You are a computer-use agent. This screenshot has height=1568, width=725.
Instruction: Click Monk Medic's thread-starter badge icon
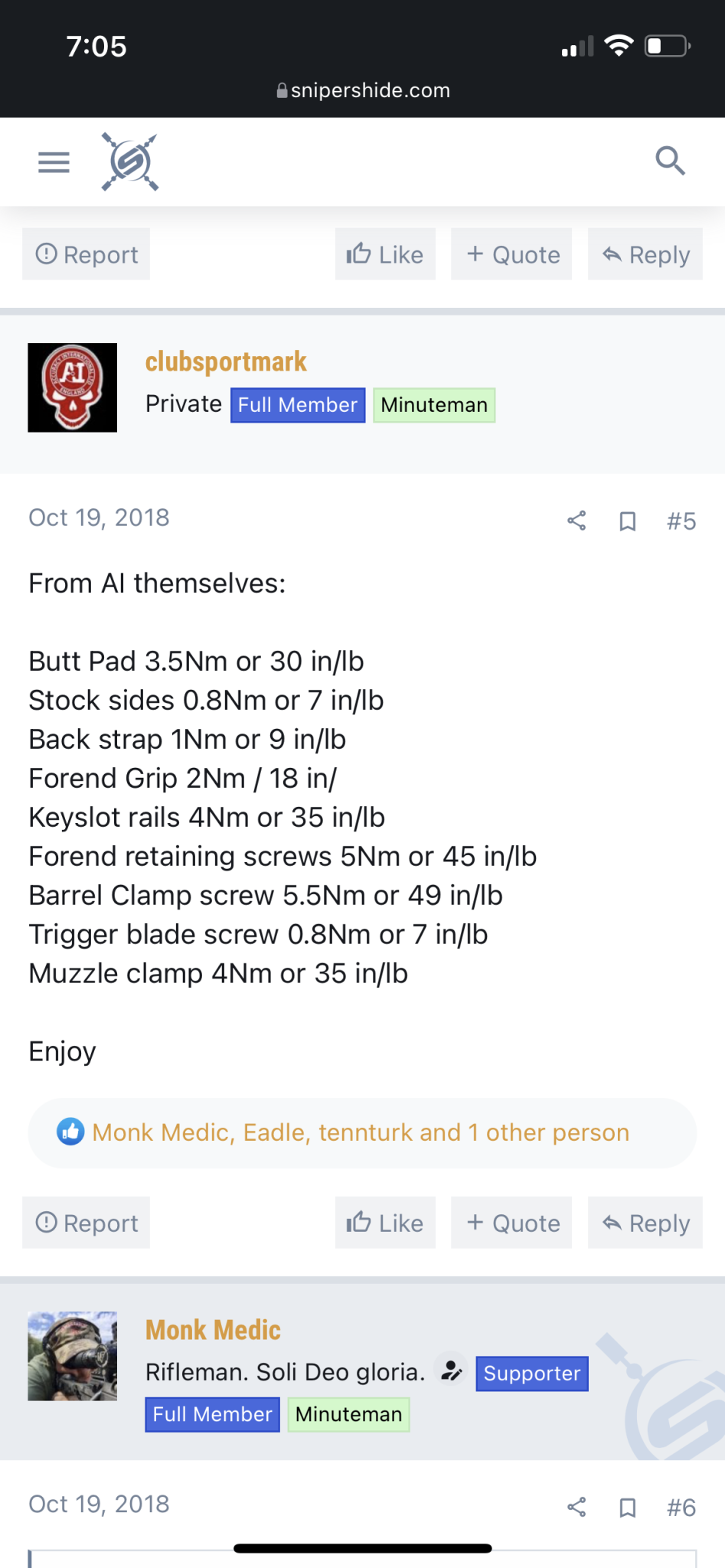coord(452,1370)
